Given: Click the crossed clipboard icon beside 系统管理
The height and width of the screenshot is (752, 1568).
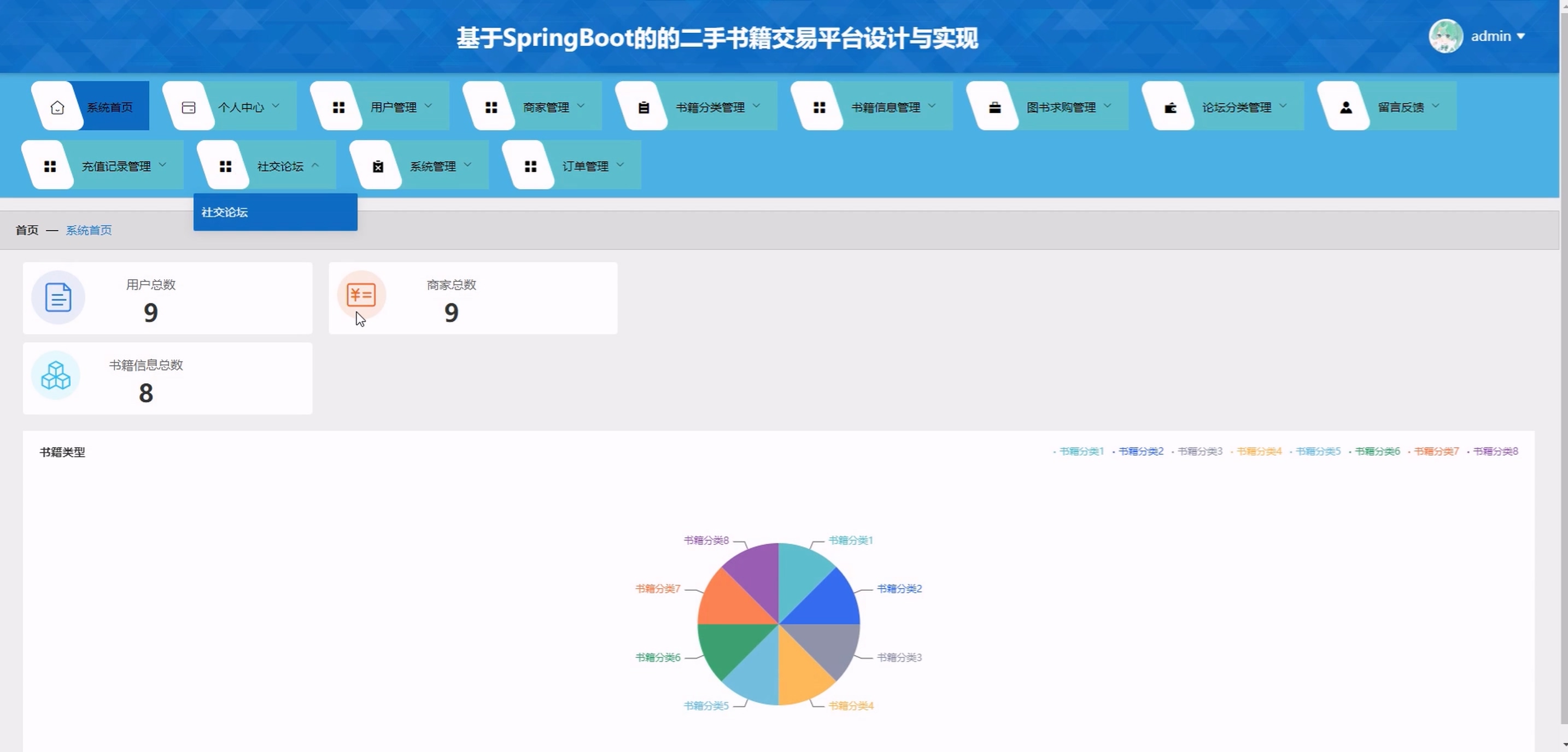Looking at the screenshot, I should (378, 166).
